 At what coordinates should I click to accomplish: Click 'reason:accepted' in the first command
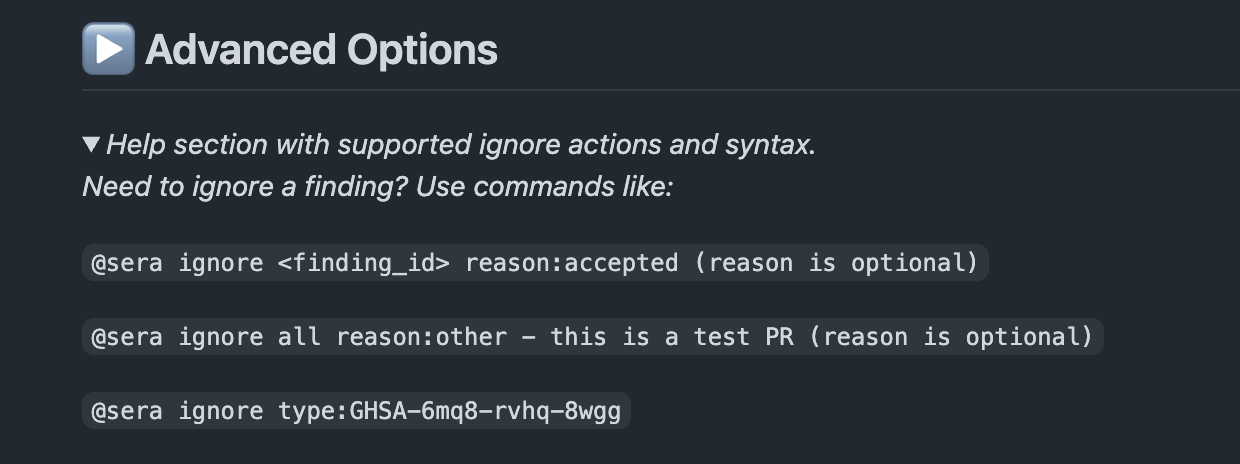[572, 263]
